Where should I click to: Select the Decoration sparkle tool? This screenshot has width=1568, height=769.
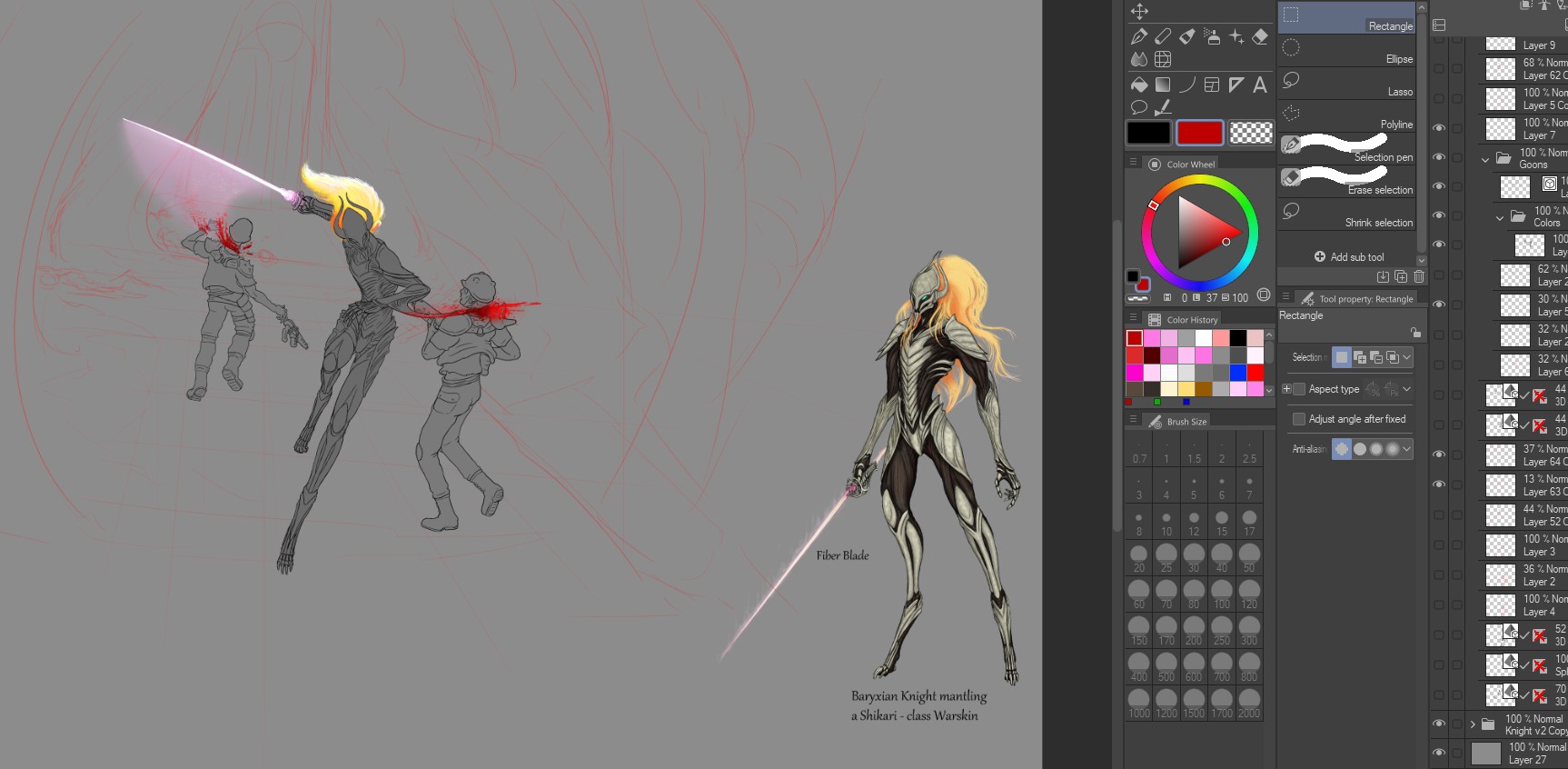pos(1236,36)
